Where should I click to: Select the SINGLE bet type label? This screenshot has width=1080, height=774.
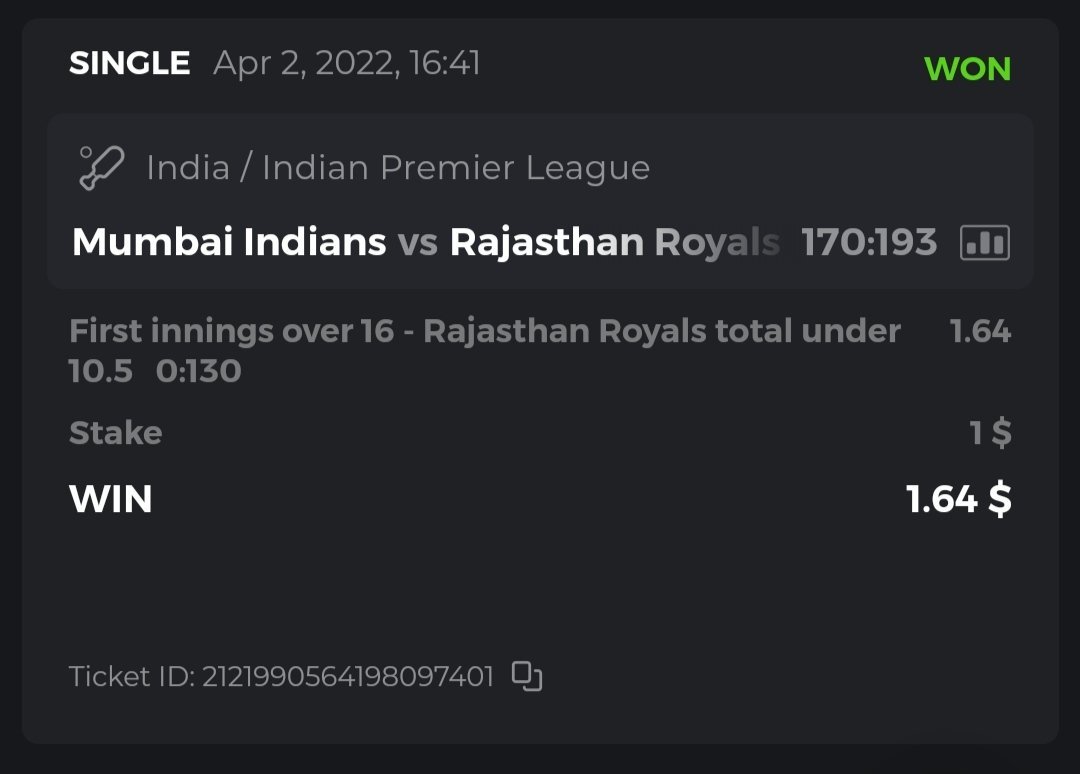point(129,64)
